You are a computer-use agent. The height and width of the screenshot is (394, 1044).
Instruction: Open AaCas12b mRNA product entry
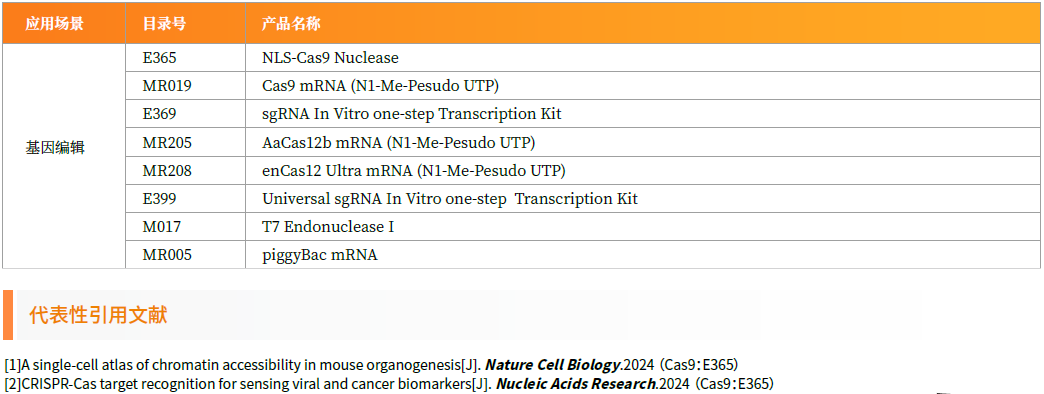pyautogui.click(x=399, y=142)
